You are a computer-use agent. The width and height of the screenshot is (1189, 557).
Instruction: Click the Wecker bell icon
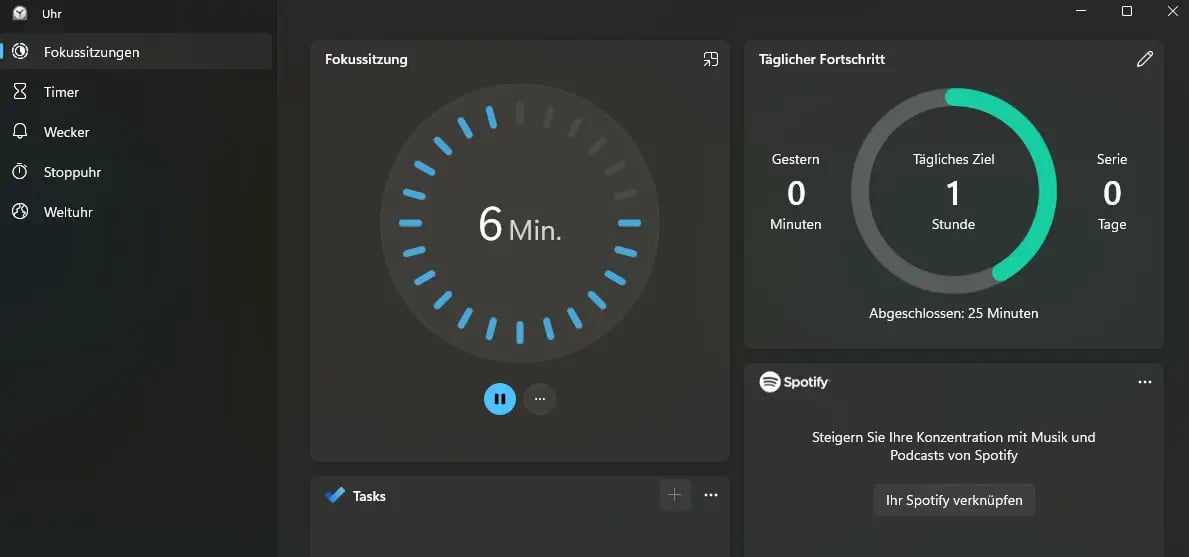(20, 132)
